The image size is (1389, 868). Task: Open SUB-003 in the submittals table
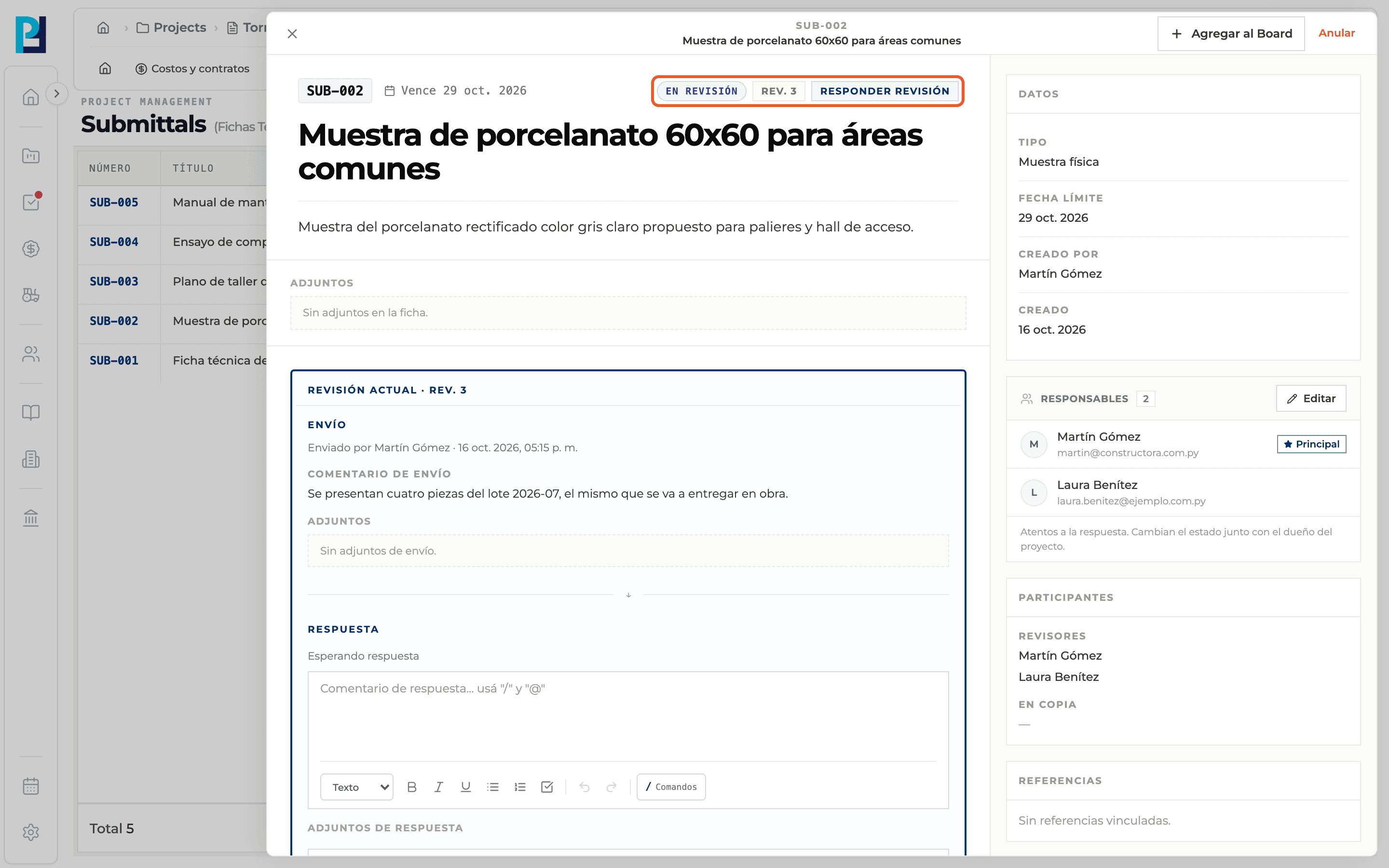(x=114, y=282)
